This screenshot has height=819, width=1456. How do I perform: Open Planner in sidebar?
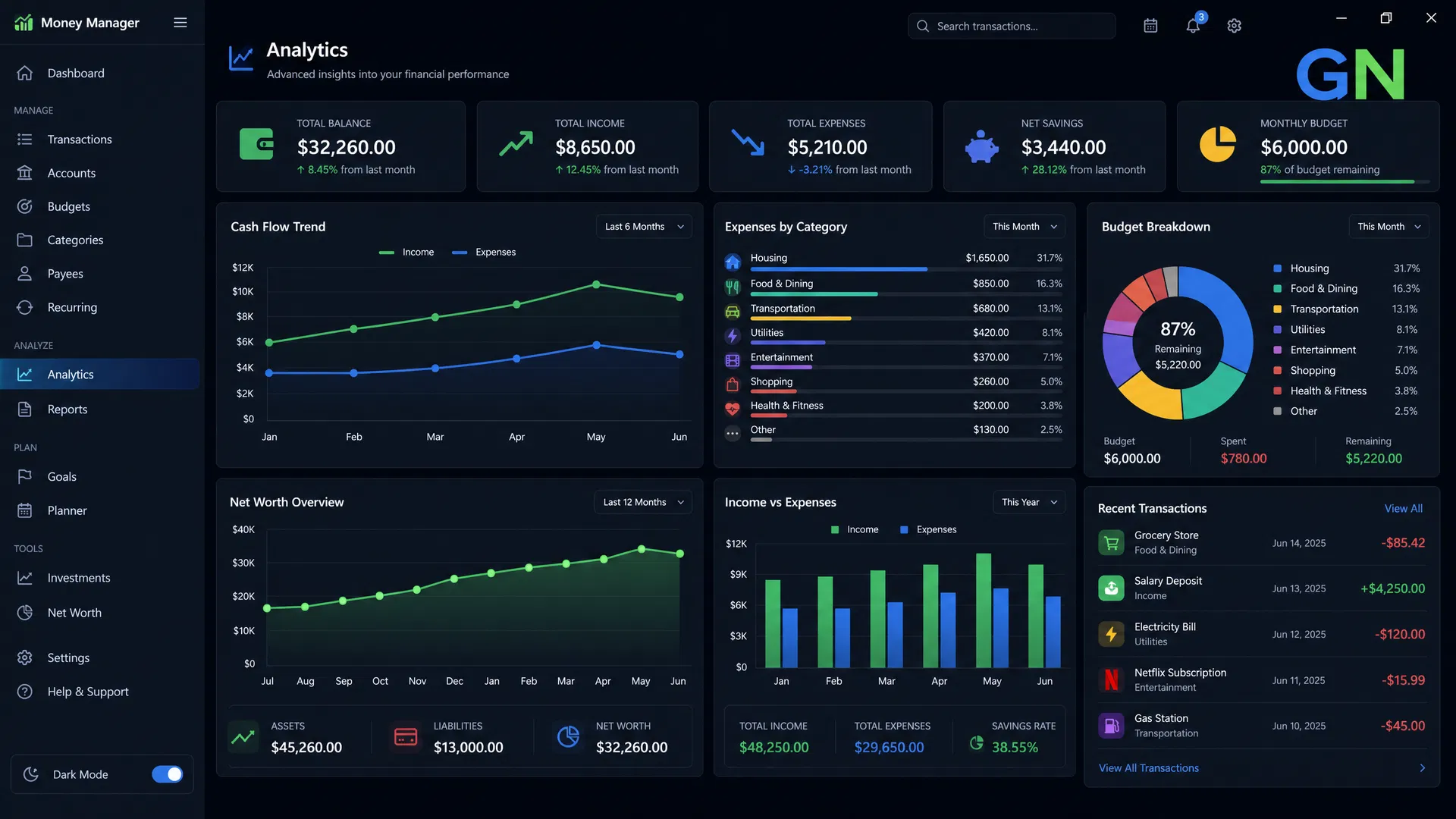(x=100, y=511)
